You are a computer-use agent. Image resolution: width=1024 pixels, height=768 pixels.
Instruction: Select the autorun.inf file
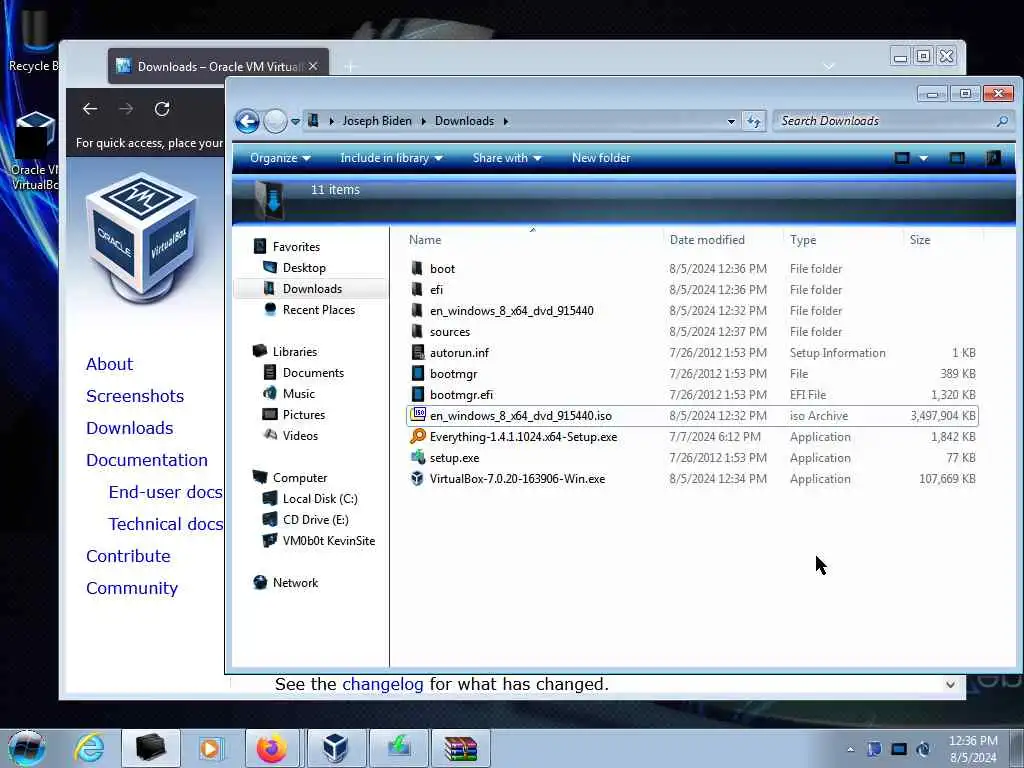click(692, 353)
